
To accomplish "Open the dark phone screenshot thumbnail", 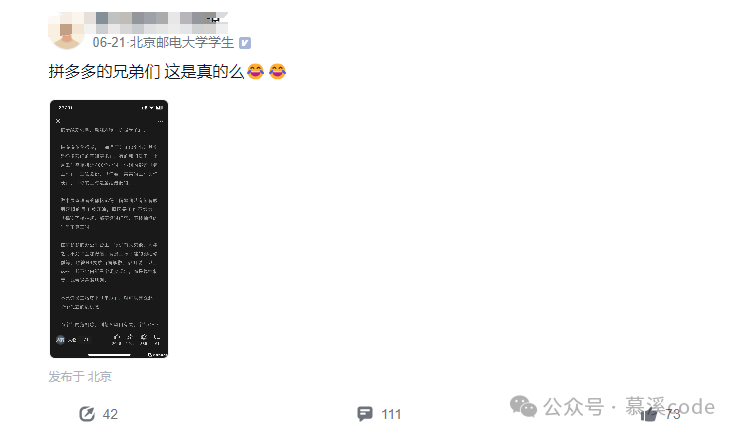I will (x=109, y=229).
